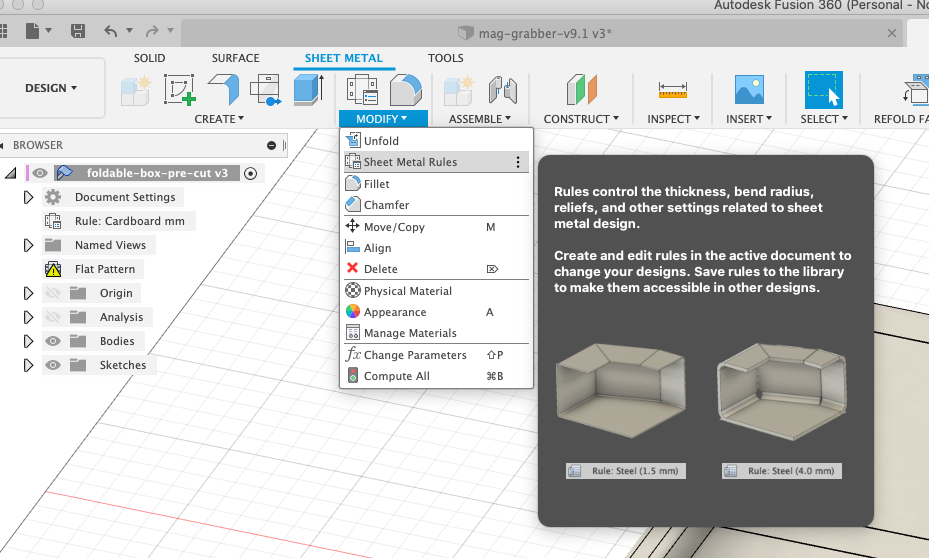This screenshot has height=558, width=929.
Task: Open the options dots on Sheet Metal Rules
Action: click(x=518, y=162)
